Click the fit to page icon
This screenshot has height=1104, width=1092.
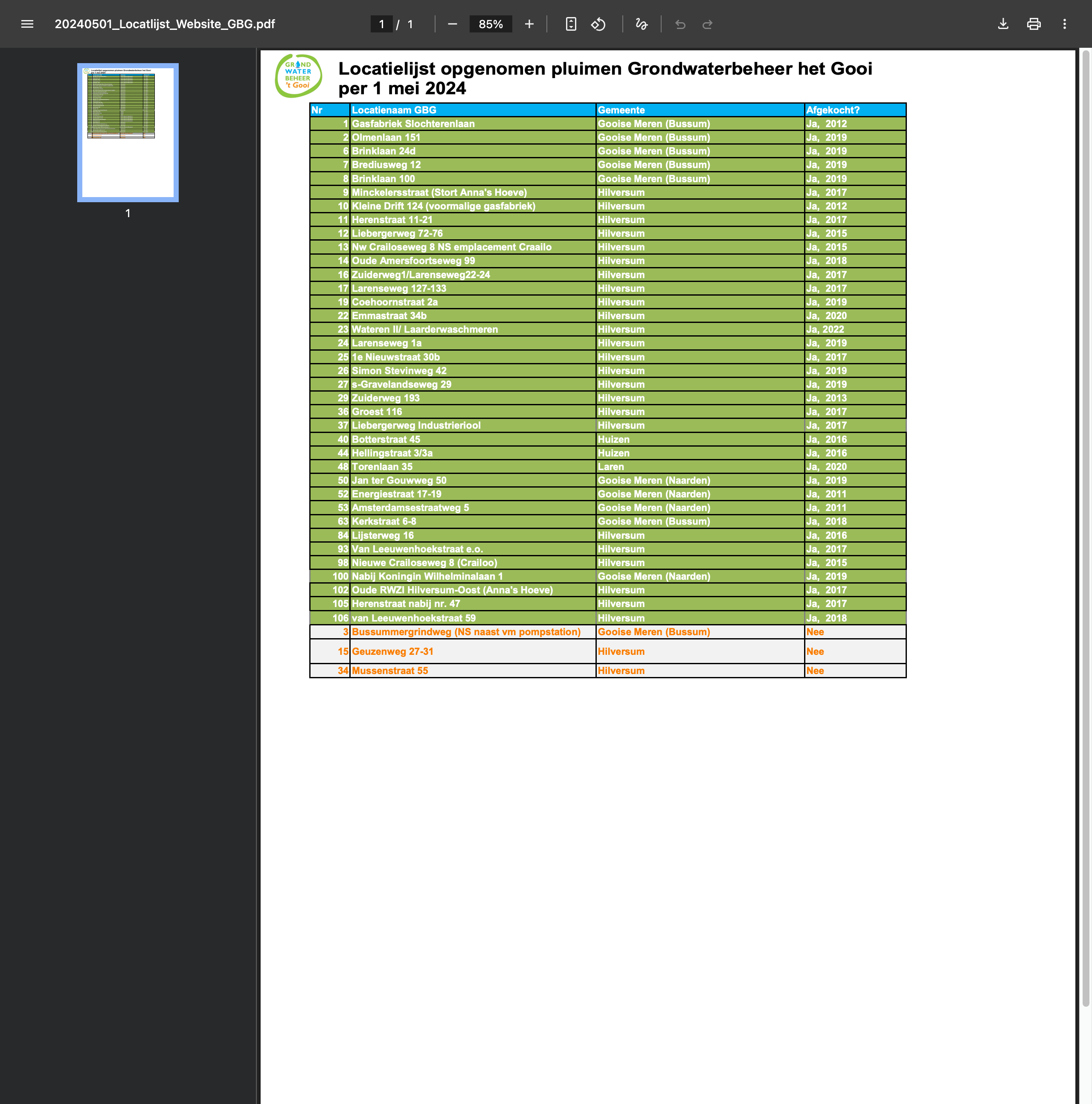tap(570, 24)
